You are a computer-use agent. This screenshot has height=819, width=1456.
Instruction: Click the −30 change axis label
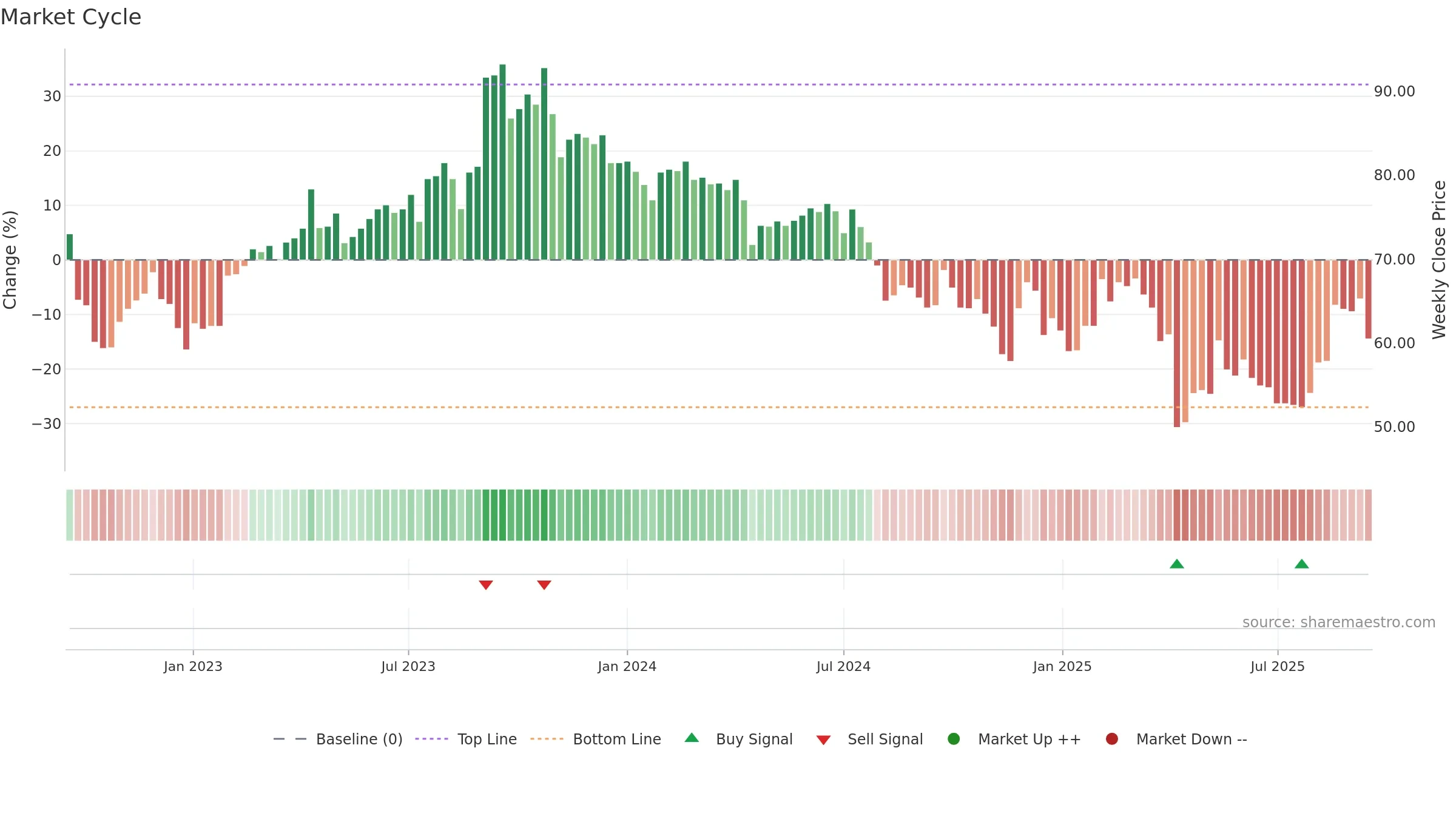47,423
